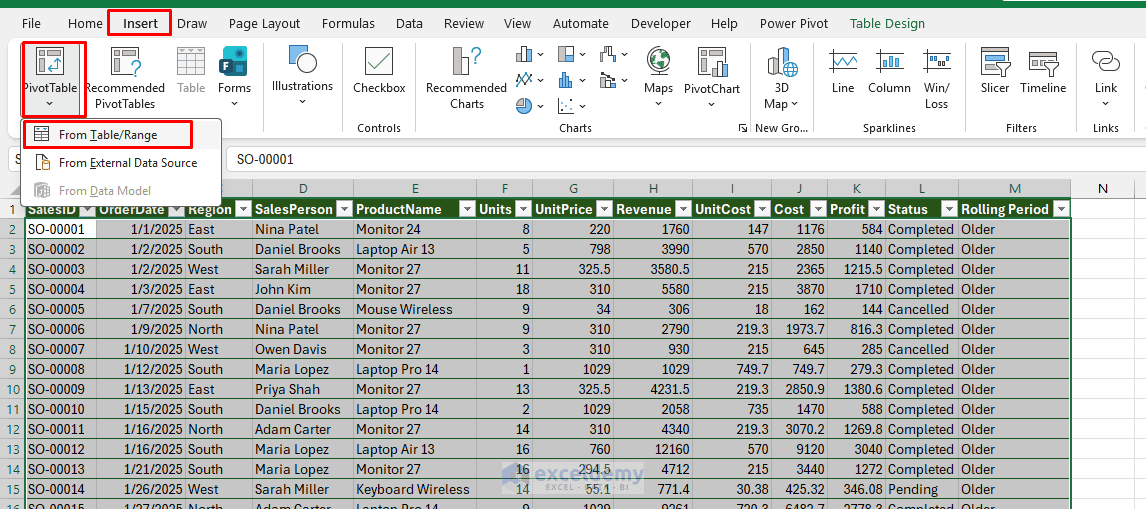Image resolution: width=1146 pixels, height=509 pixels.
Task: Click the Maps globe icon
Action: coord(659,62)
